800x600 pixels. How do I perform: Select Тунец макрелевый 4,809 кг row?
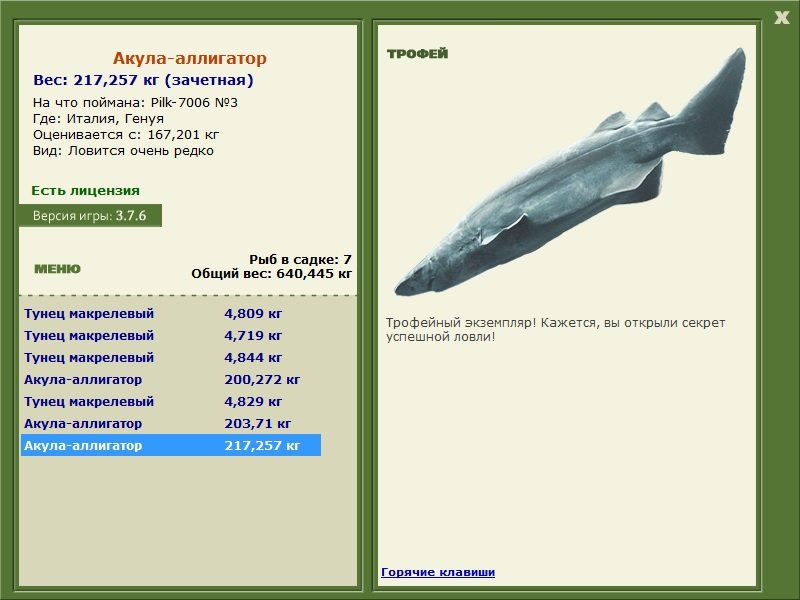[x=171, y=313]
